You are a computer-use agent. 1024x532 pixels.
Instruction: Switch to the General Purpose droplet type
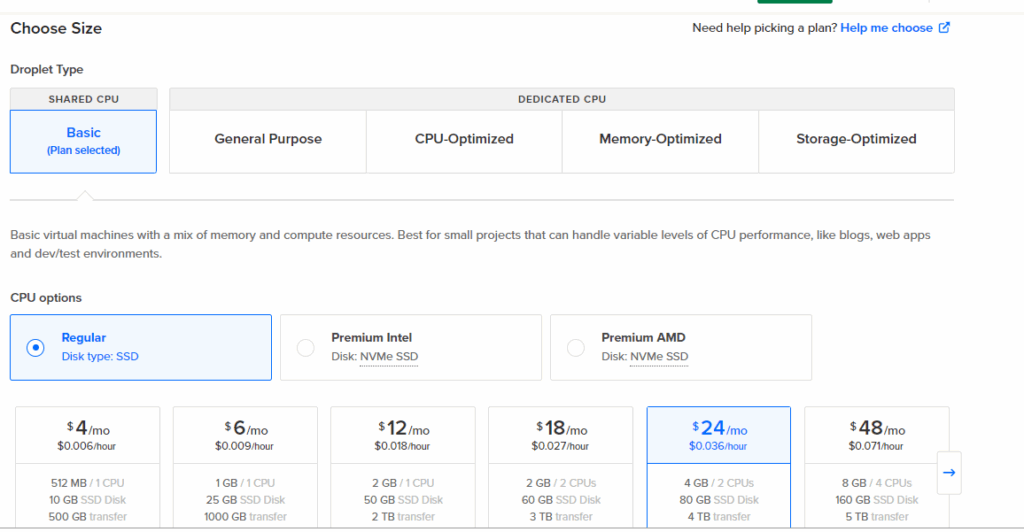268,140
